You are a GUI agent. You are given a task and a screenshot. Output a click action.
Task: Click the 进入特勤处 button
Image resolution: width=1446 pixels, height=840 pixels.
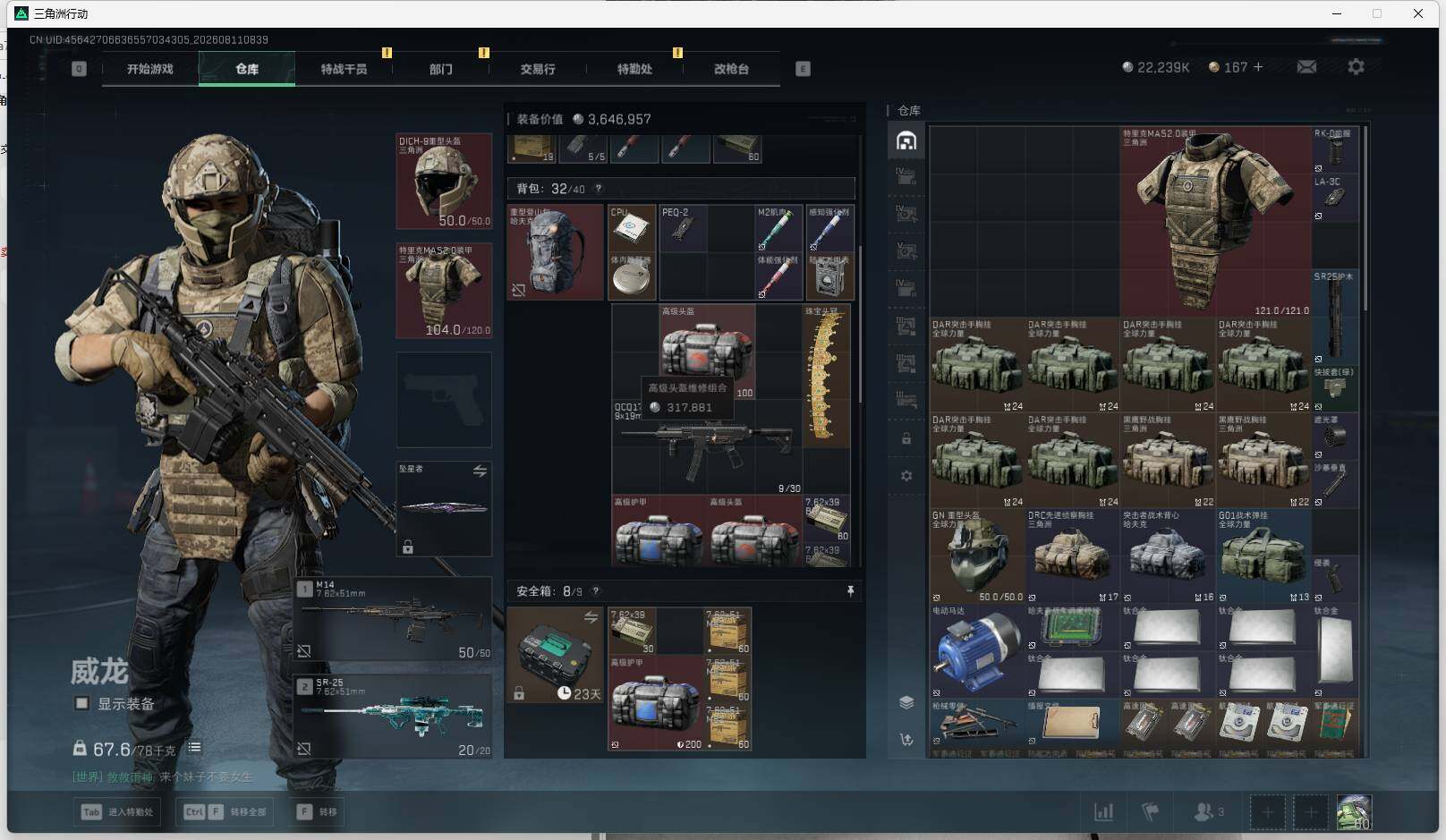(x=119, y=812)
